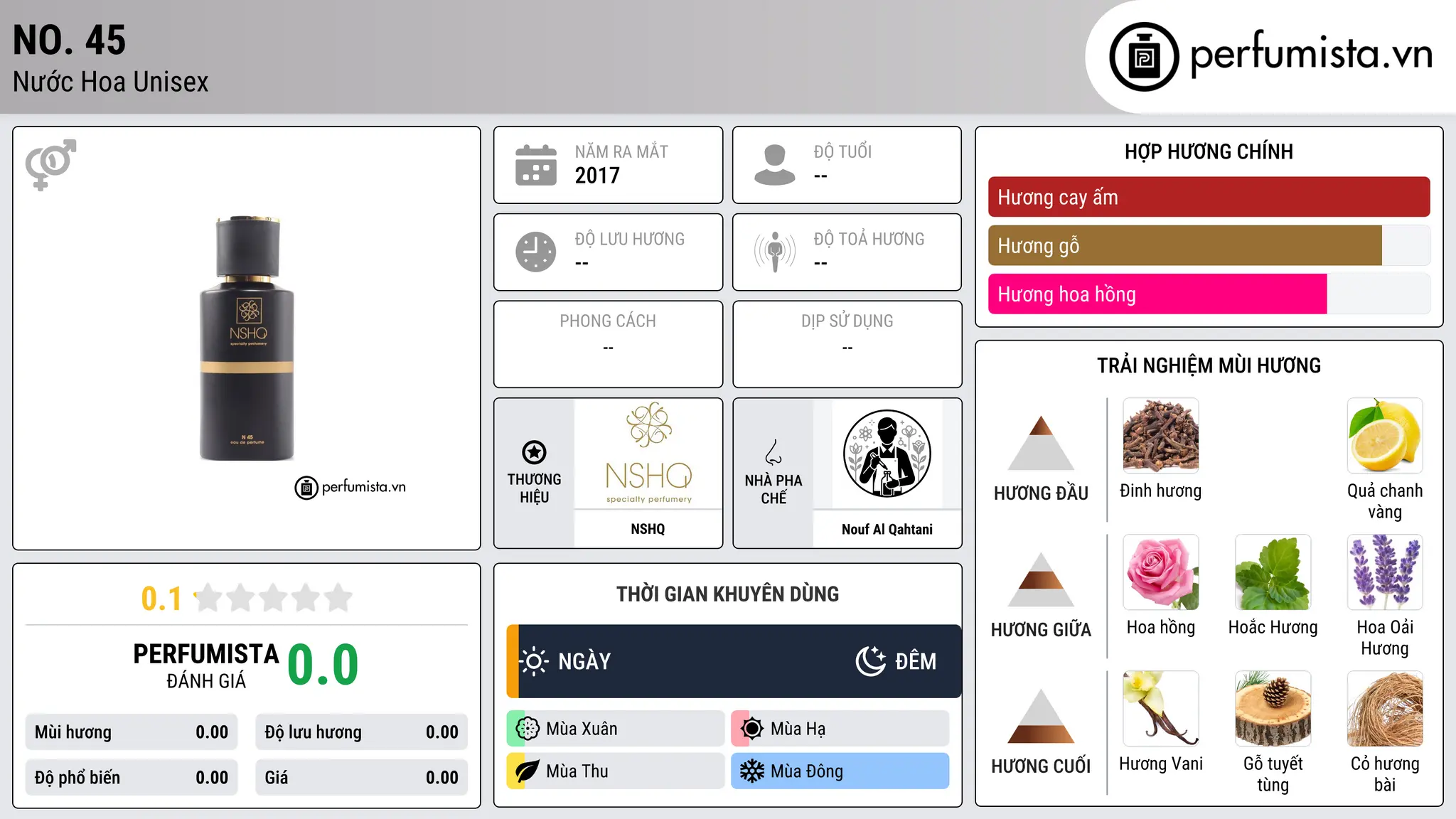Click the NSHQ No. 45 bottle photo

247,338
